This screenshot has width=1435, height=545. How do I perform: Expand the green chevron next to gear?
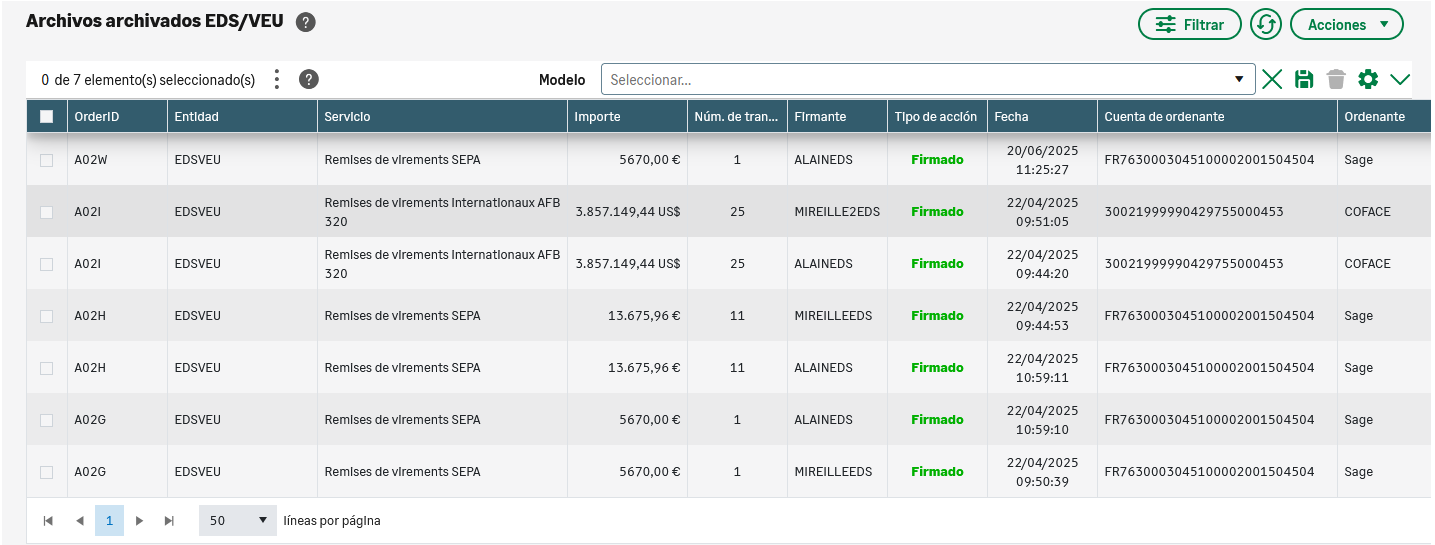point(1399,80)
